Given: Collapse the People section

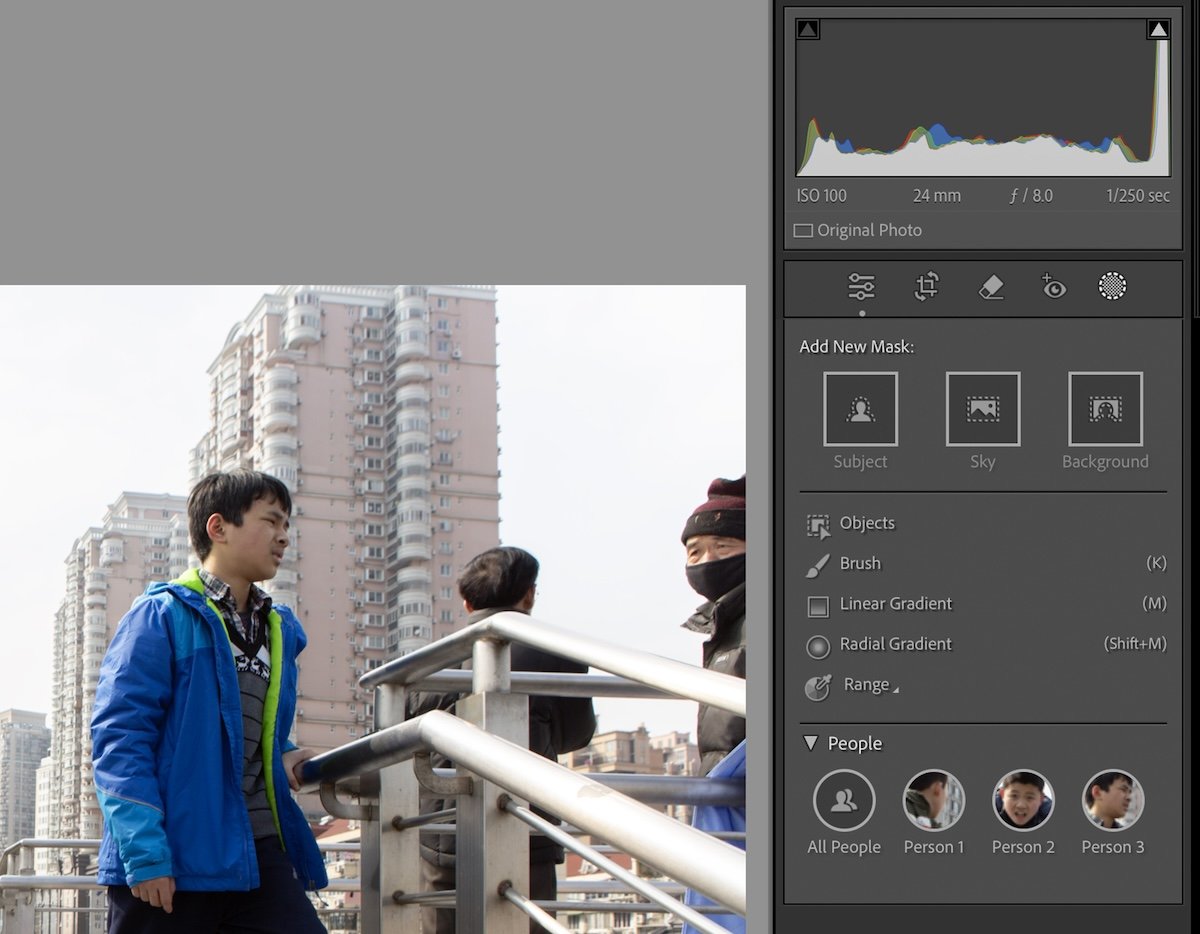Looking at the screenshot, I should click(x=811, y=743).
